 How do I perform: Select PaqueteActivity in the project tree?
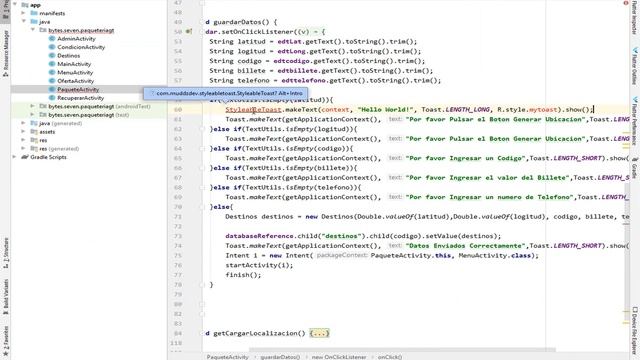pos(78,89)
